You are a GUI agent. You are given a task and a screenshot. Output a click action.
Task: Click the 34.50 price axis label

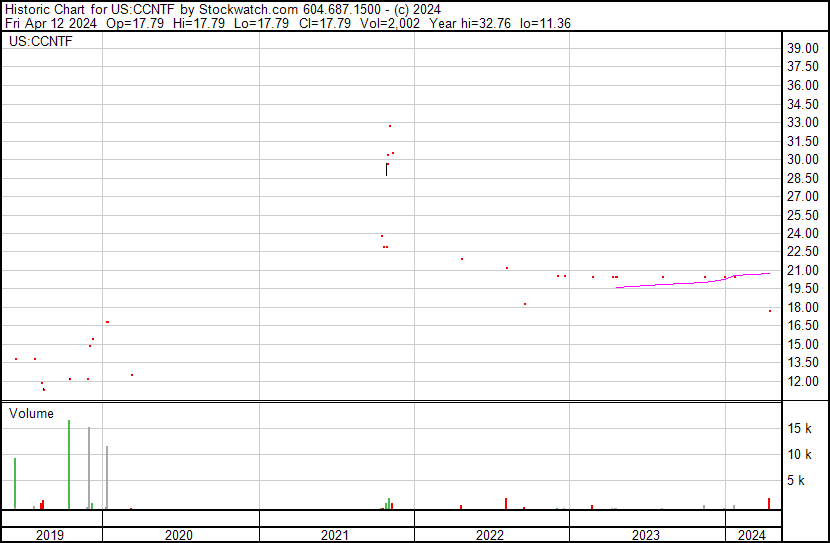click(803, 104)
